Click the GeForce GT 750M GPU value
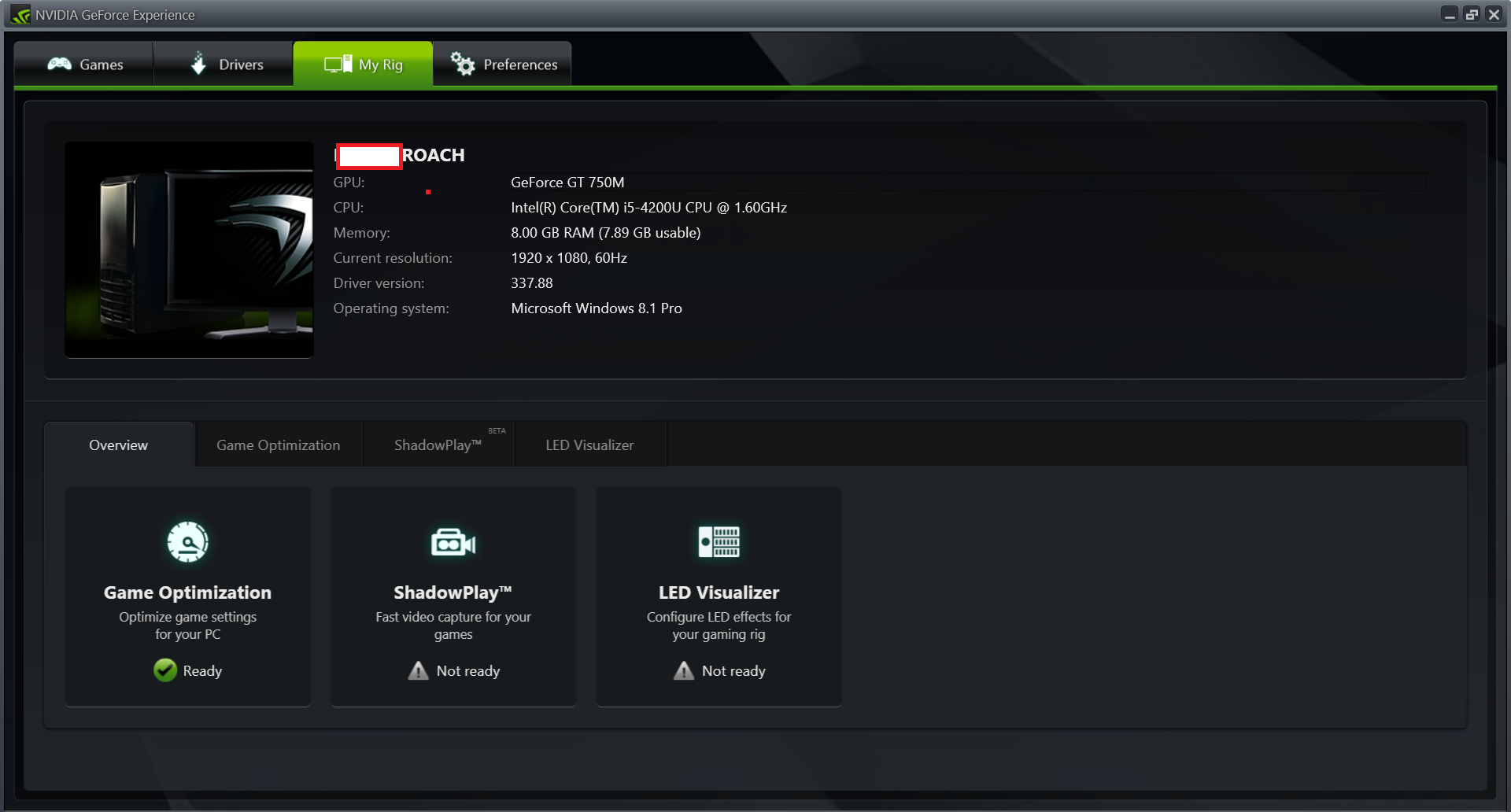The width and height of the screenshot is (1511, 812). tap(567, 183)
